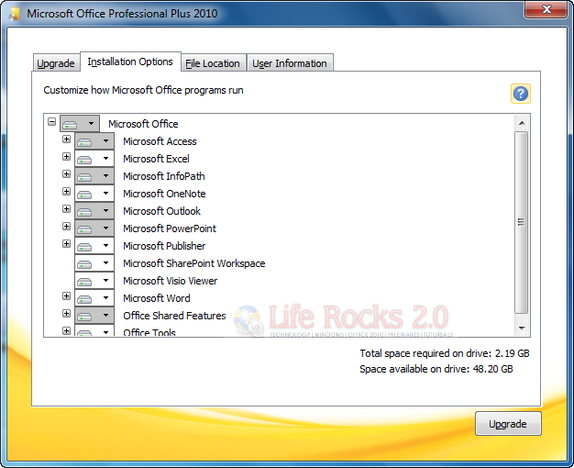Select the Microsoft PowerPoint label
The width and height of the screenshot is (574, 468).
click(x=169, y=228)
